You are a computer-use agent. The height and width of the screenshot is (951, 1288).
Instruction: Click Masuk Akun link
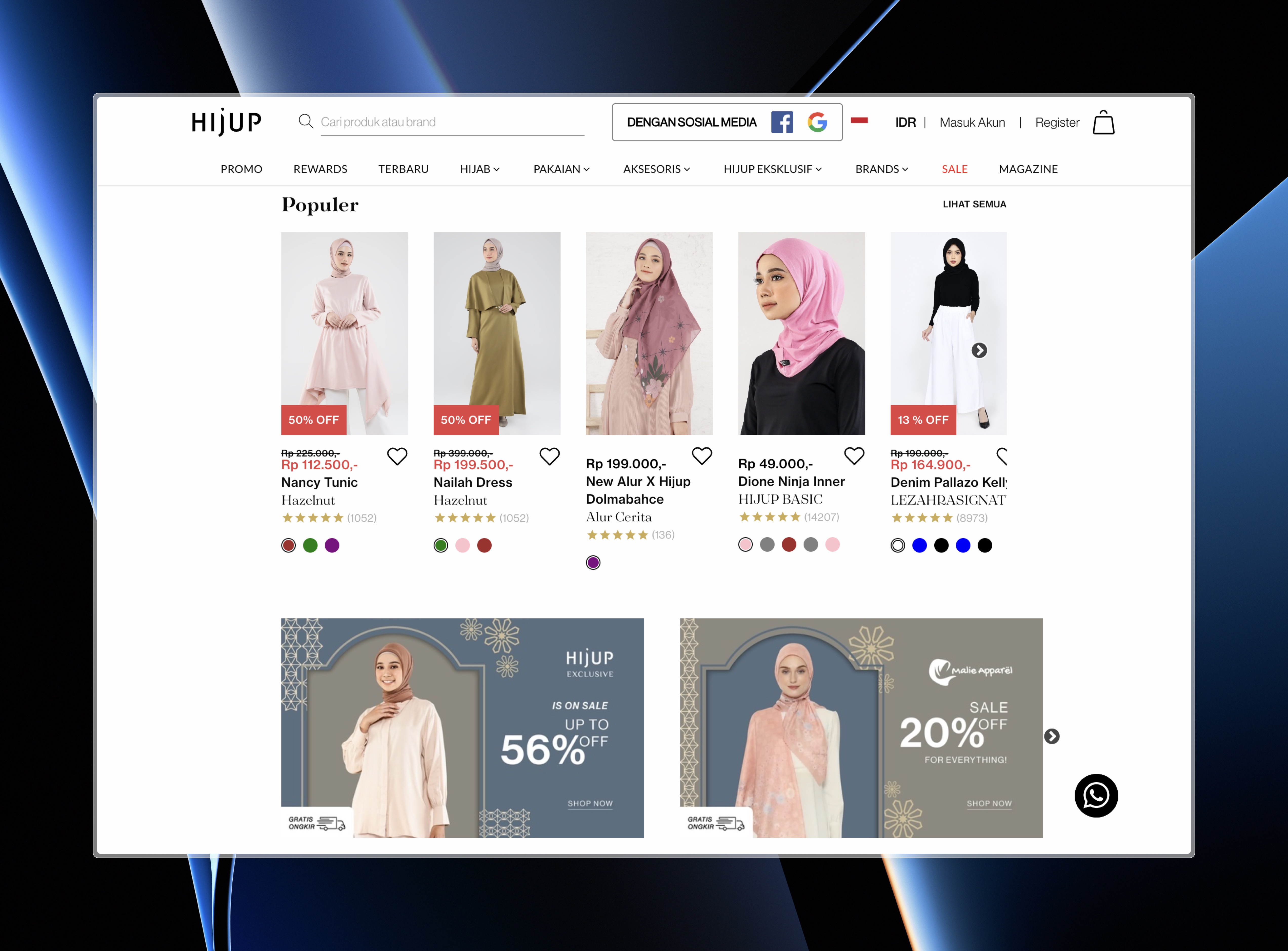point(972,122)
